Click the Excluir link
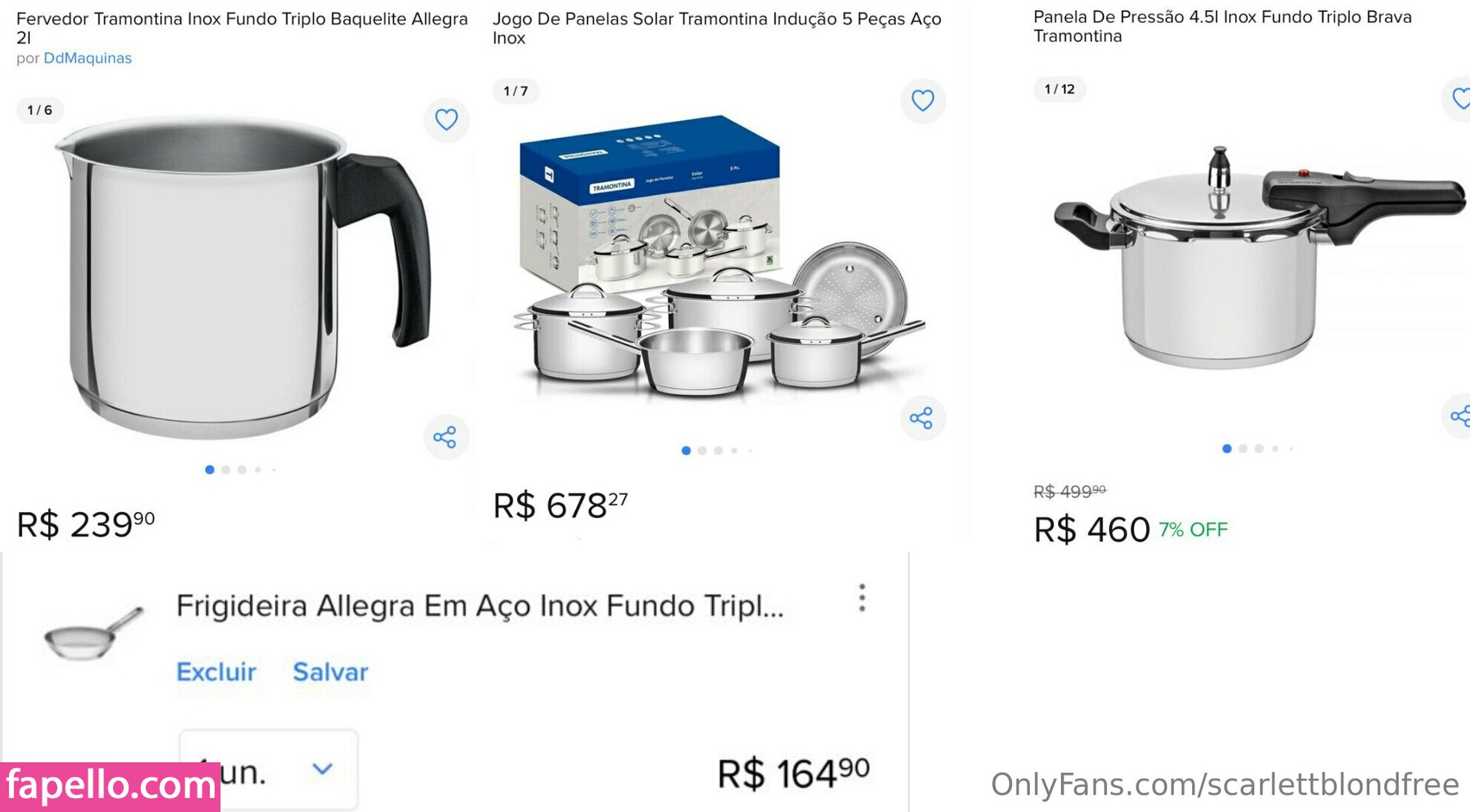This screenshot has width=1470, height=812. pos(216,672)
